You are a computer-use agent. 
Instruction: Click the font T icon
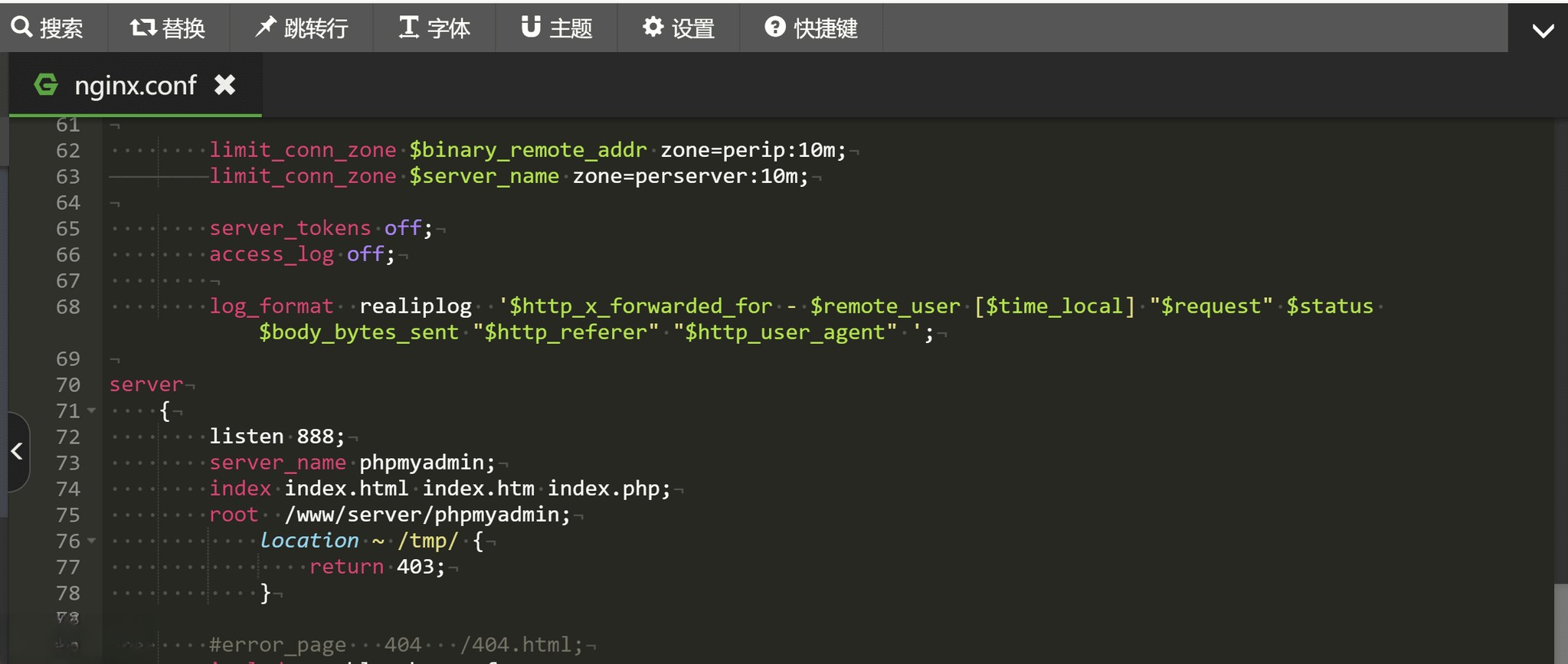(408, 28)
